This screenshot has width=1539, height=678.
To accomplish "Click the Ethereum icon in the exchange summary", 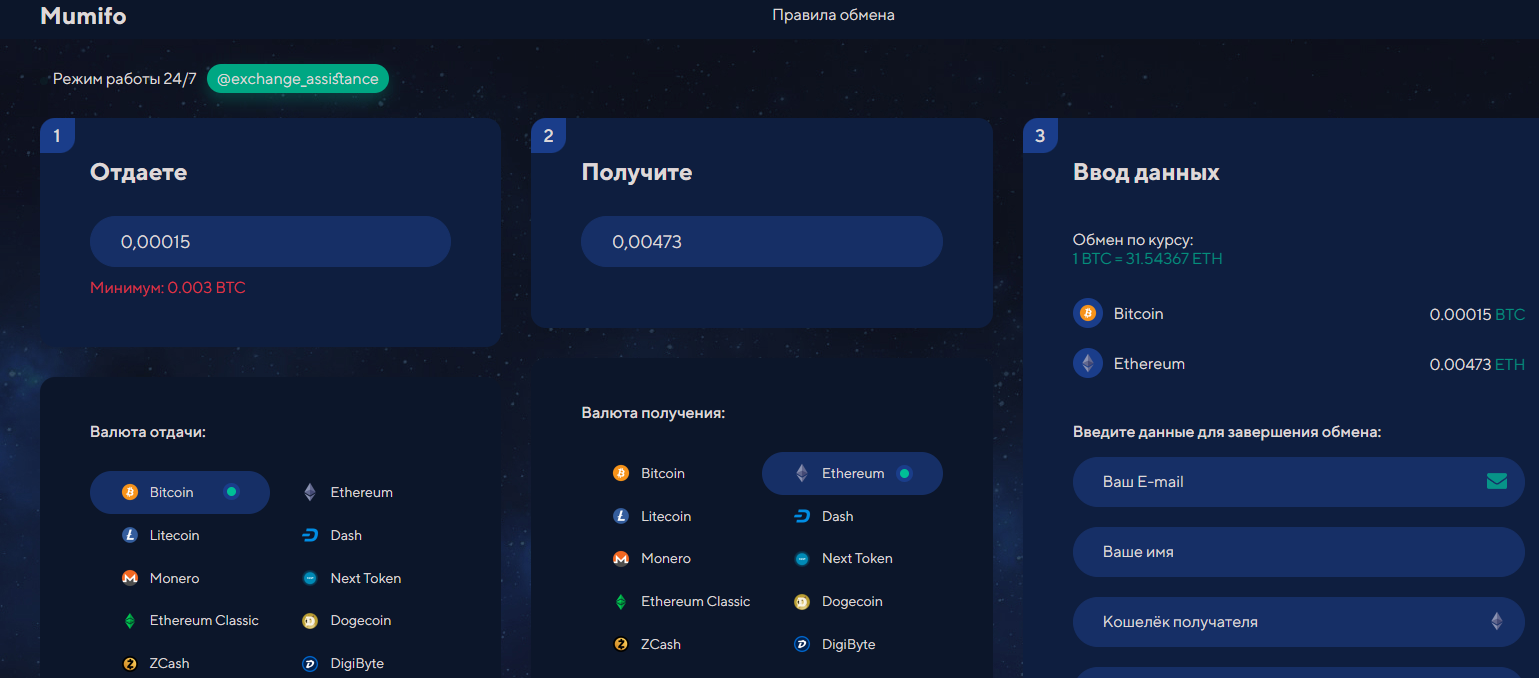I will coord(1088,363).
